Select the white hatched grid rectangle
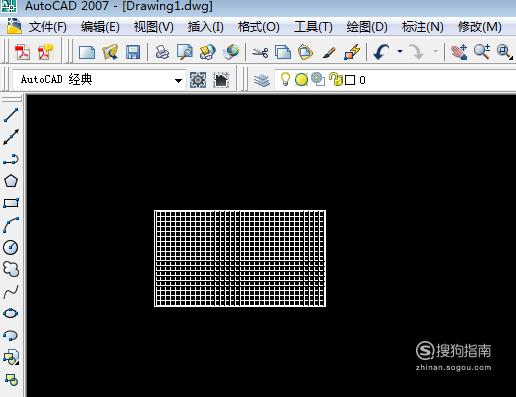This screenshot has height=397, width=516. [x=240, y=258]
